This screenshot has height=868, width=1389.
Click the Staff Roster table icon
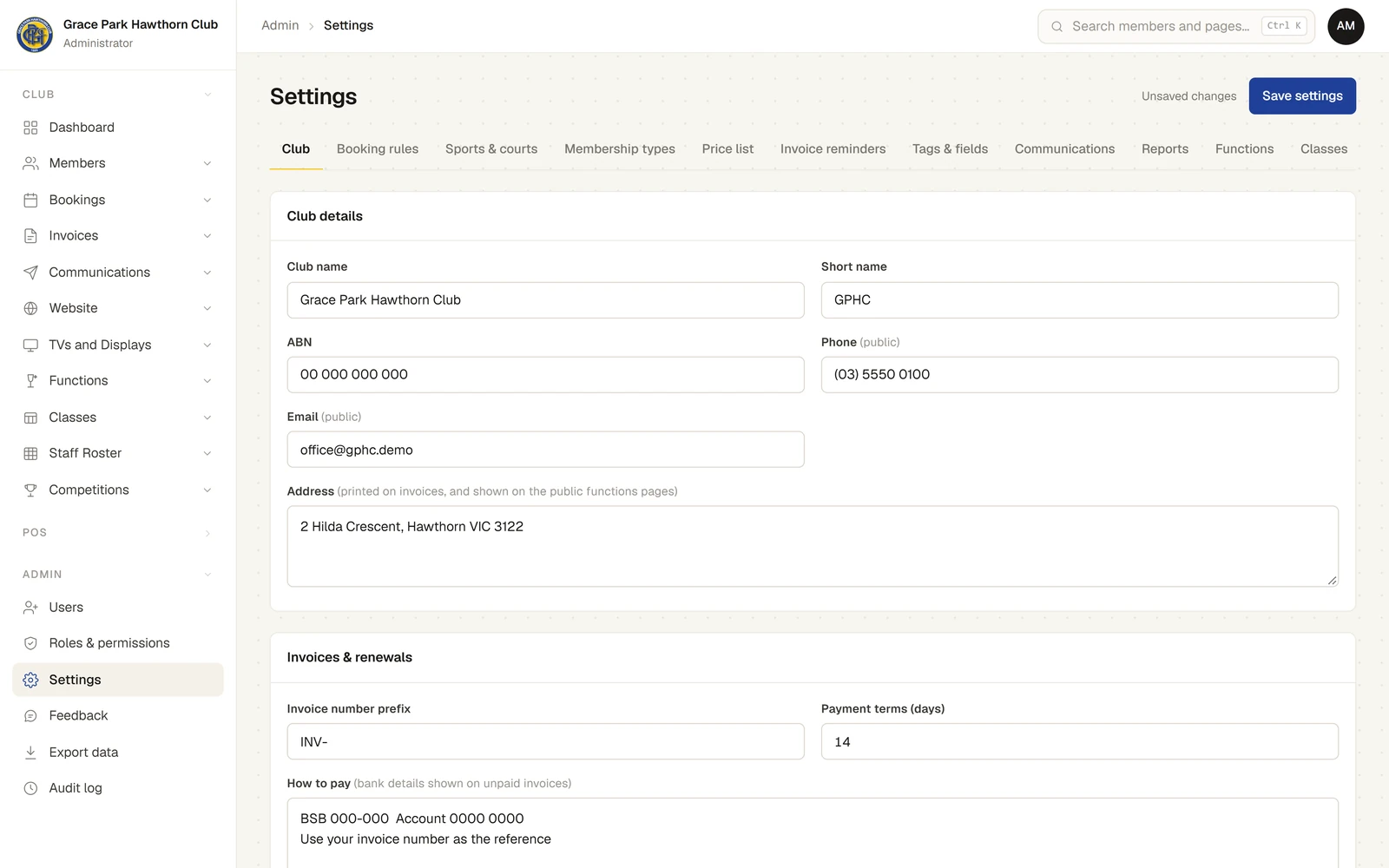click(x=30, y=453)
